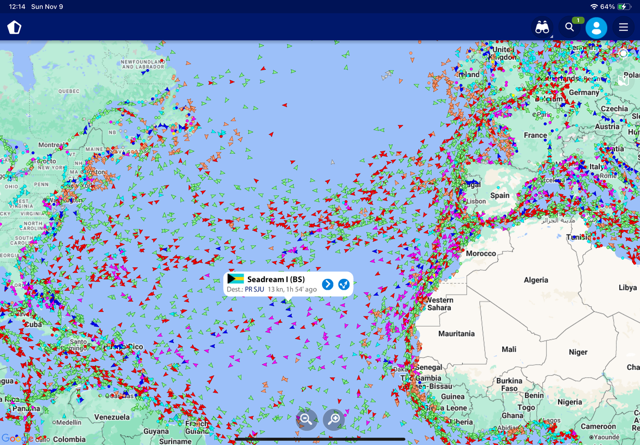Image resolution: width=640 pixels, height=445 pixels.
Task: Click the Spain label on map
Action: coord(500,196)
